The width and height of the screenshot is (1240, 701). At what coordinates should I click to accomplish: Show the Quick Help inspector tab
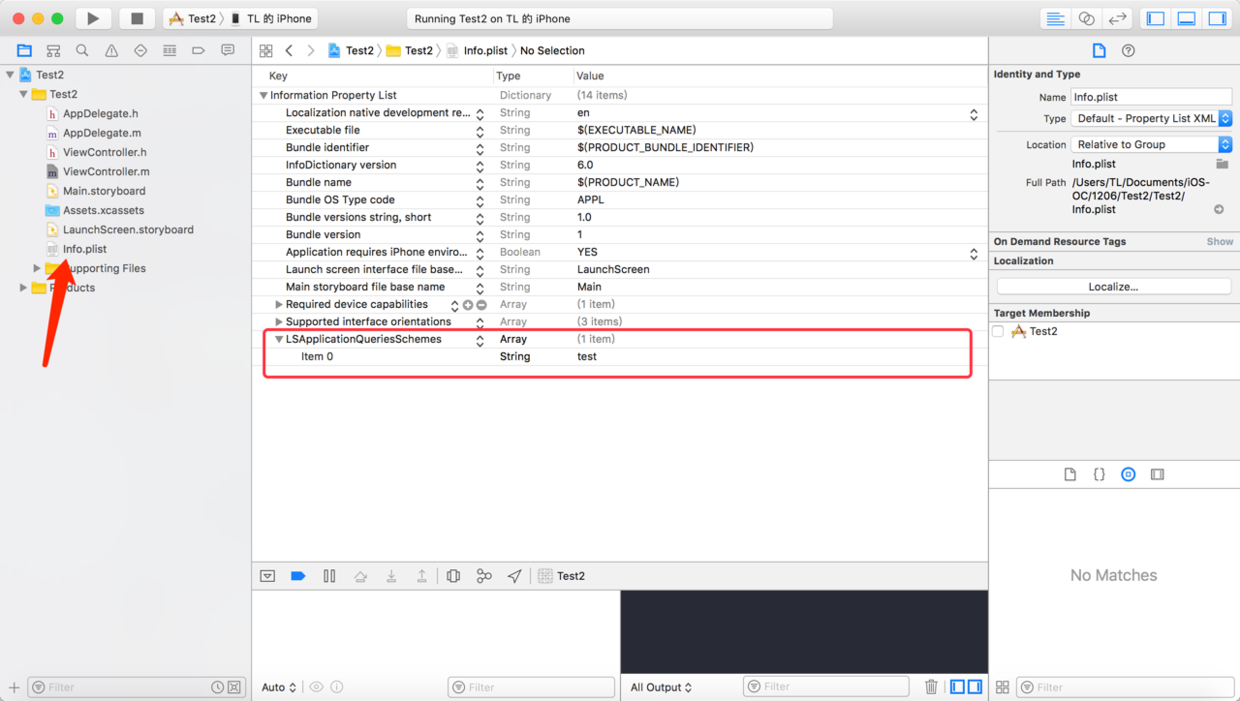[x=1128, y=50]
